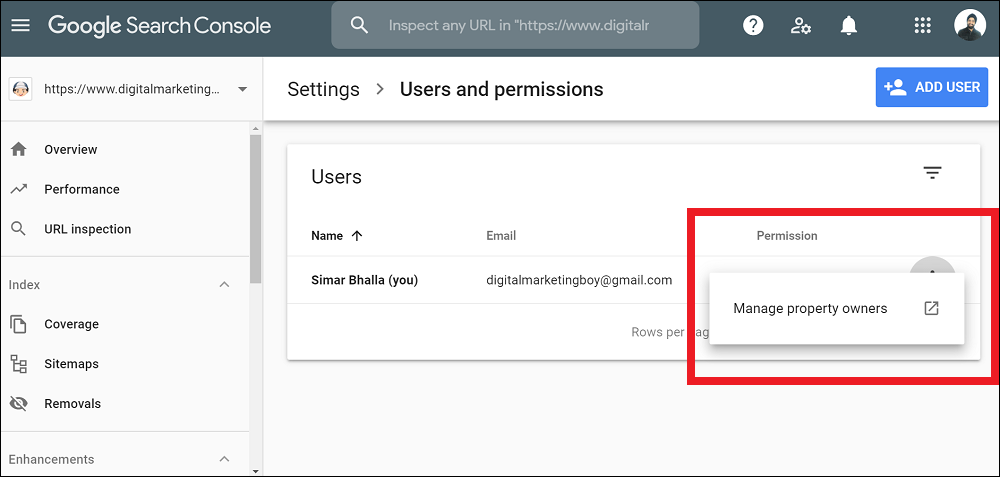The width and height of the screenshot is (1000, 477).
Task: Click the sidebar scrollbar down arrow
Action: click(x=255, y=471)
